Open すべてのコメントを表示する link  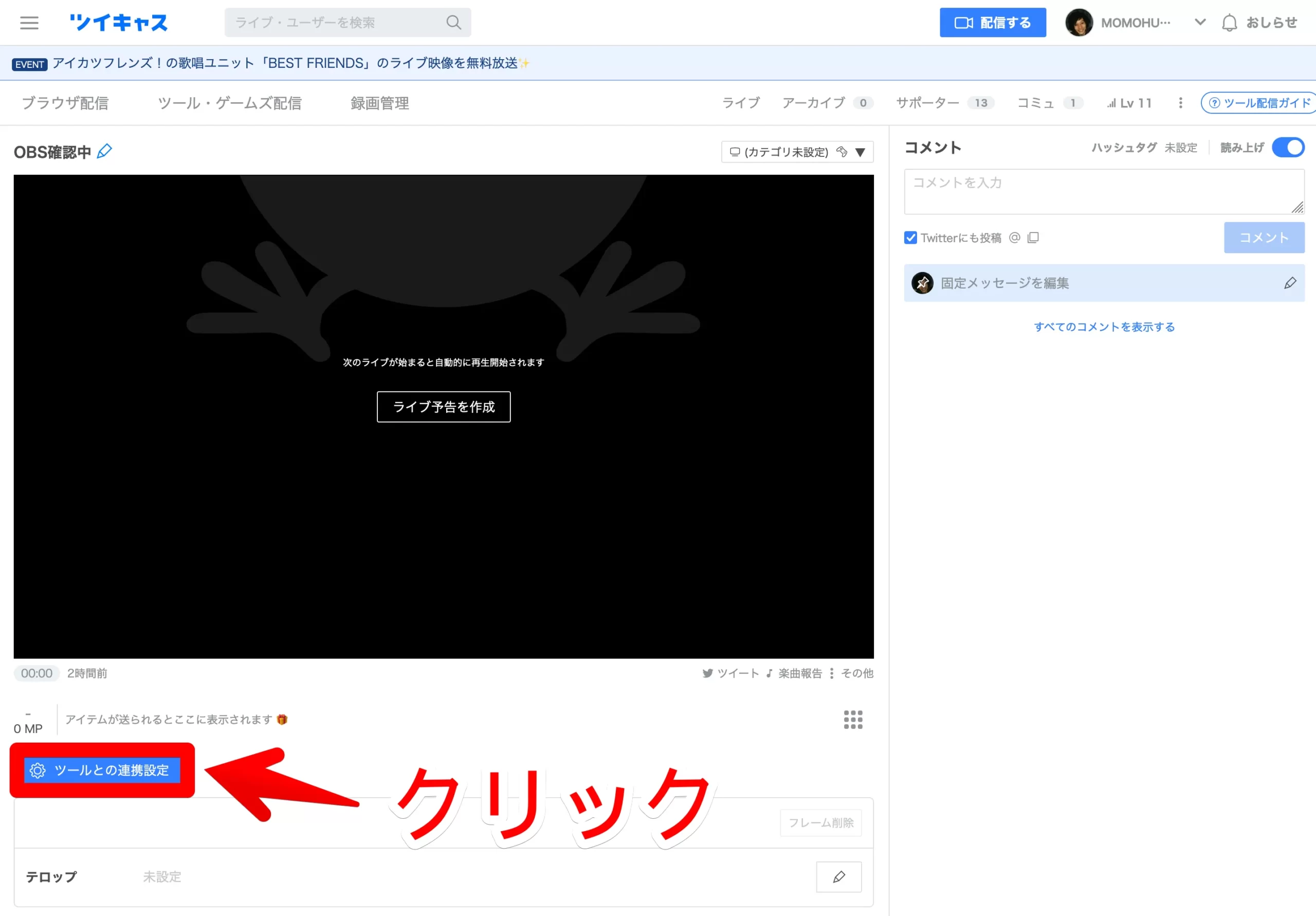click(x=1104, y=327)
